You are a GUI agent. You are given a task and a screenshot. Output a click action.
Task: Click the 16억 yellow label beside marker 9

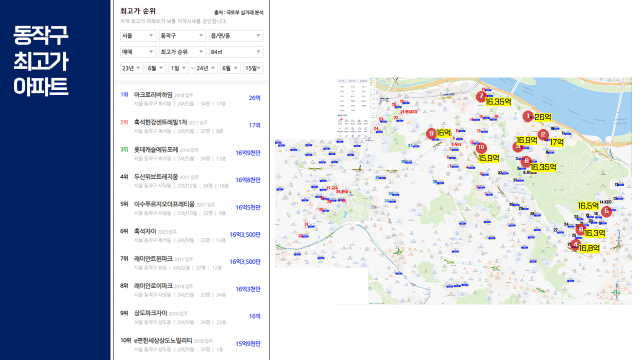coord(444,133)
